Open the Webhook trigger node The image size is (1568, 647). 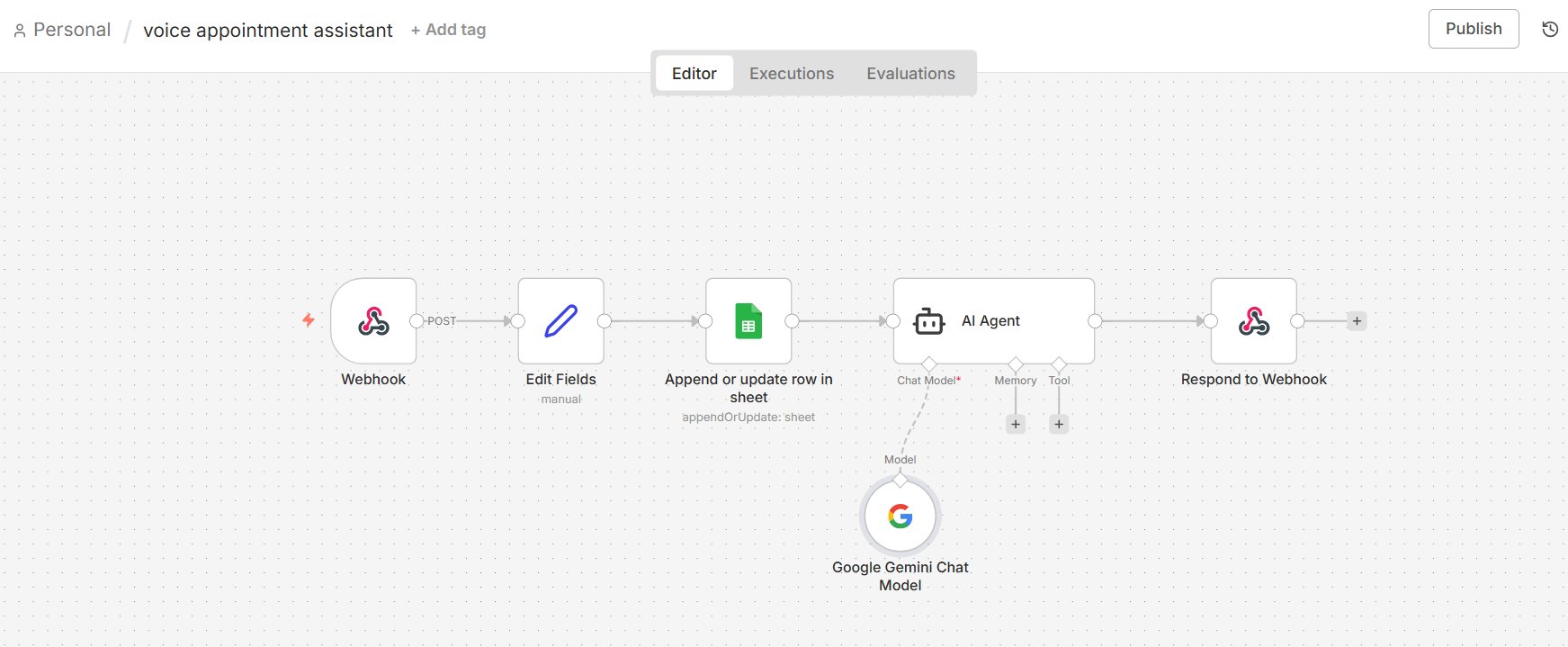tap(373, 321)
